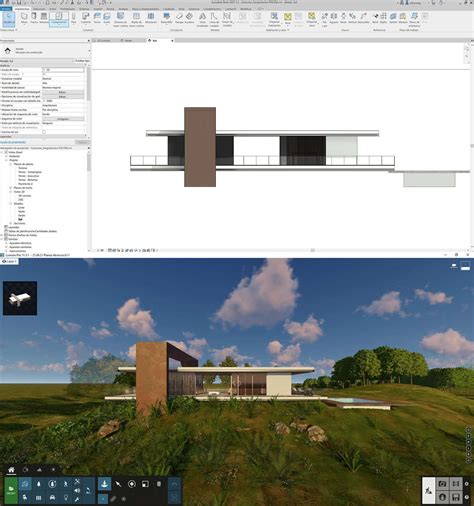This screenshot has width=474, height=506.
Task: Select the Ventana window tool
Action: pos(44,18)
